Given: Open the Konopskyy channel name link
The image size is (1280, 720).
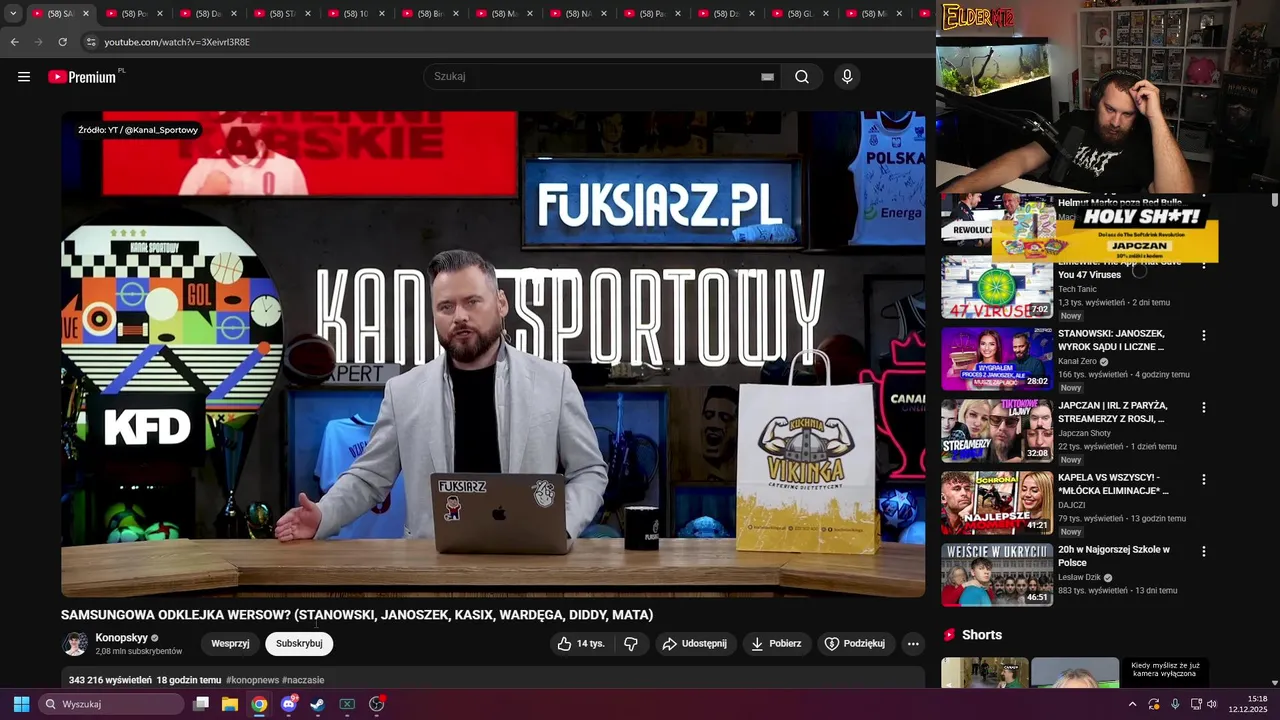Looking at the screenshot, I should [122, 638].
